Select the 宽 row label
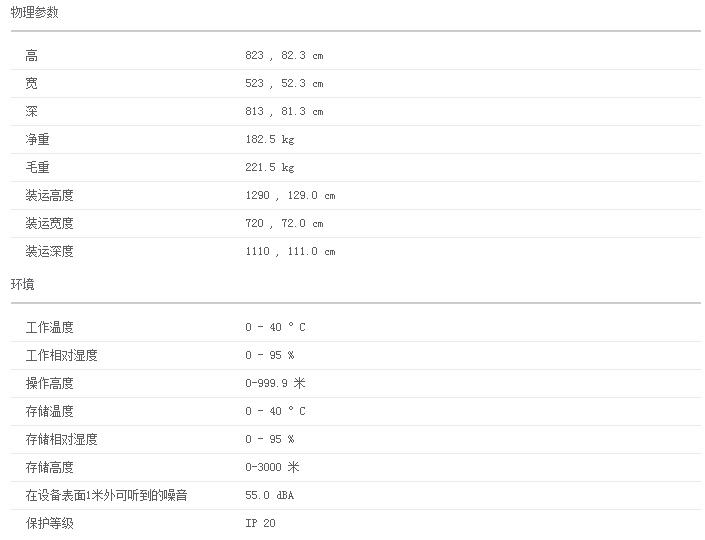Image resolution: width=705 pixels, height=540 pixels. point(32,84)
